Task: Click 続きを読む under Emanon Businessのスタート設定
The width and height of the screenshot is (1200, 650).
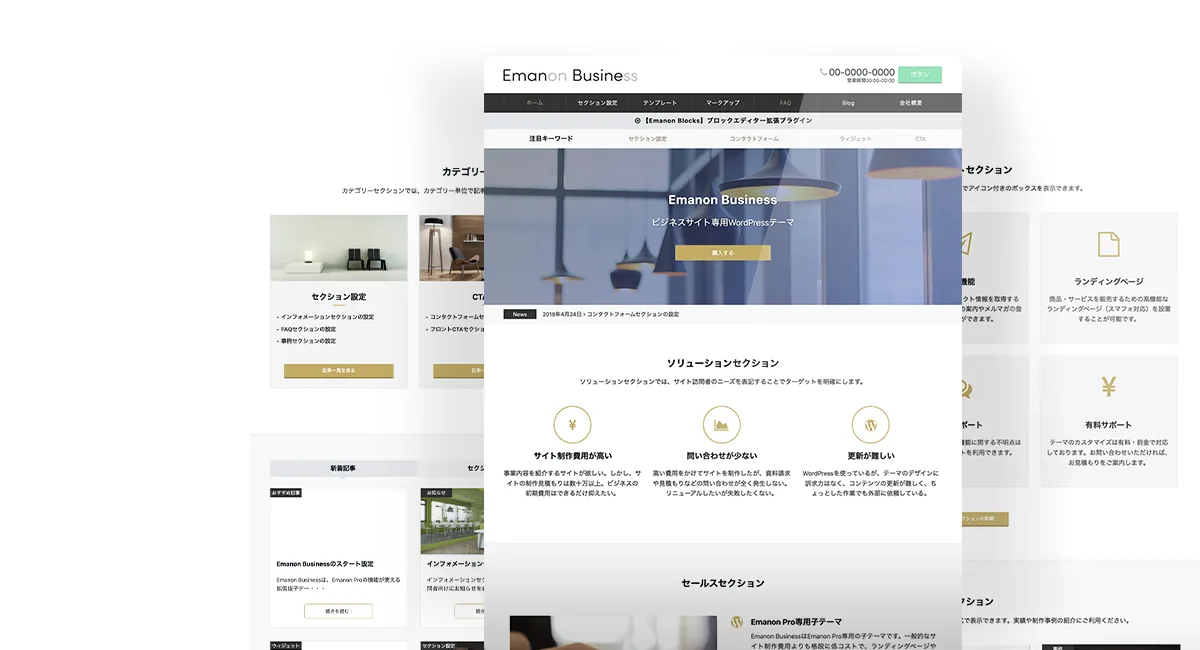Action: click(338, 611)
